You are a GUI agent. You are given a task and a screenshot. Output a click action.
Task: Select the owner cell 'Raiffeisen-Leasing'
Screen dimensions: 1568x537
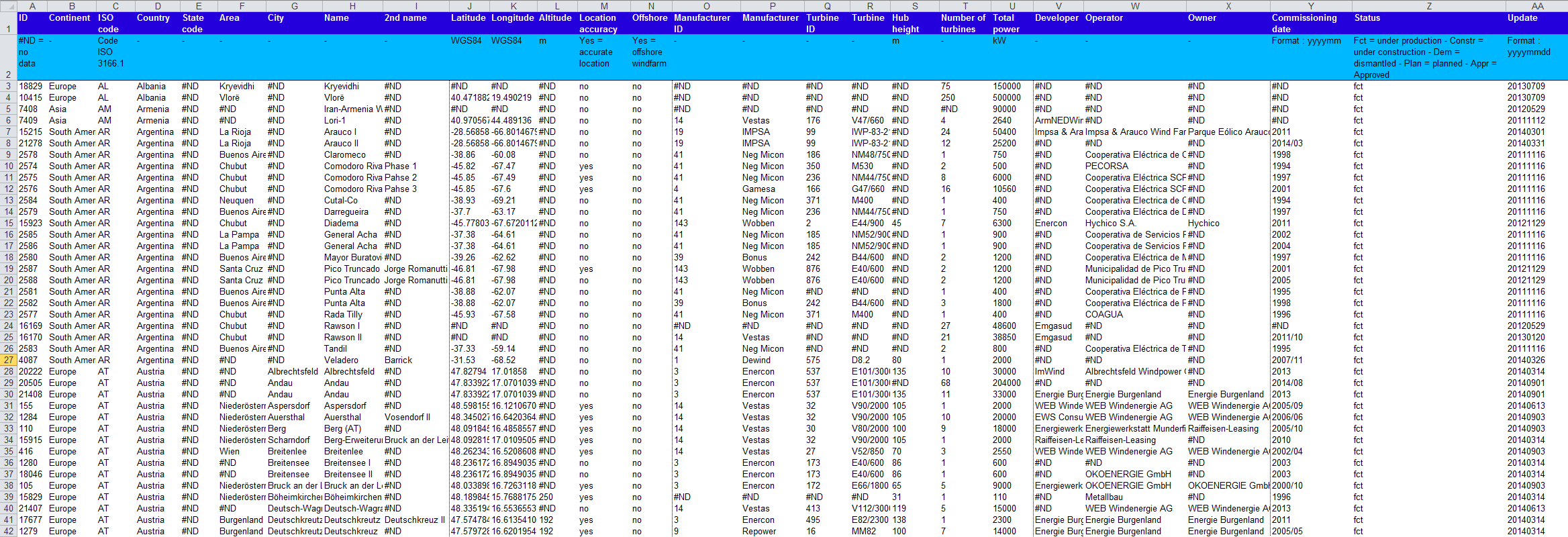pos(1228,428)
